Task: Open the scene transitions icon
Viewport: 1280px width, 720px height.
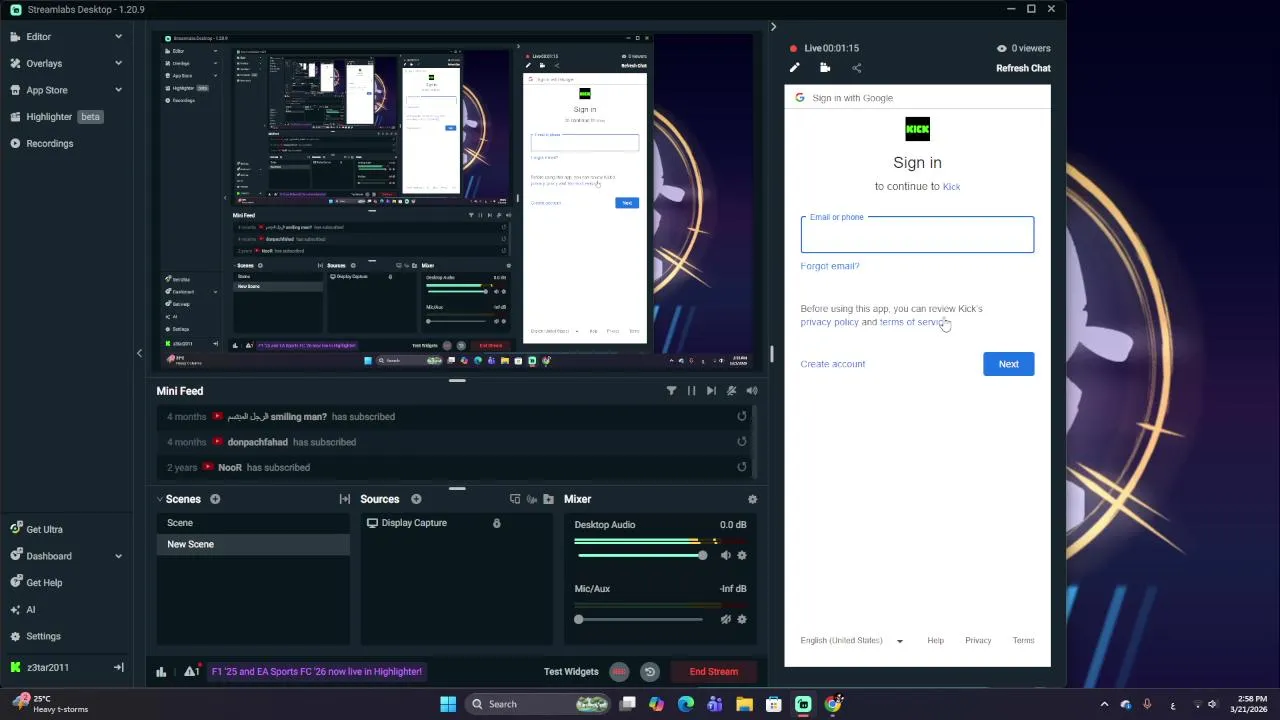Action: 345,499
